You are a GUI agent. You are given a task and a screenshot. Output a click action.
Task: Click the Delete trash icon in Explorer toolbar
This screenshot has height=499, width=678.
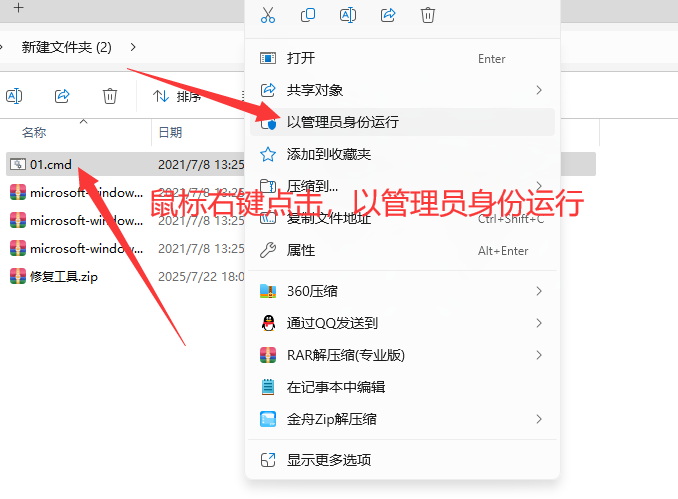[110, 96]
